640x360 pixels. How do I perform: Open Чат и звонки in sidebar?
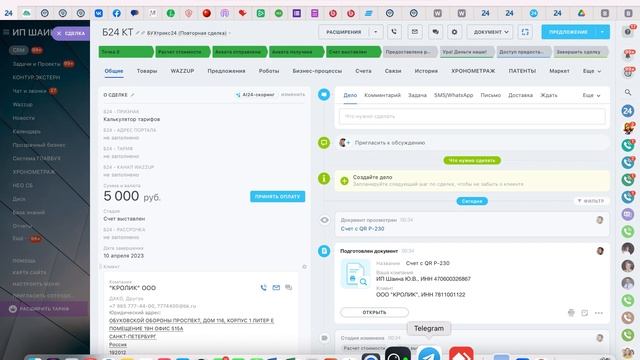(29, 91)
